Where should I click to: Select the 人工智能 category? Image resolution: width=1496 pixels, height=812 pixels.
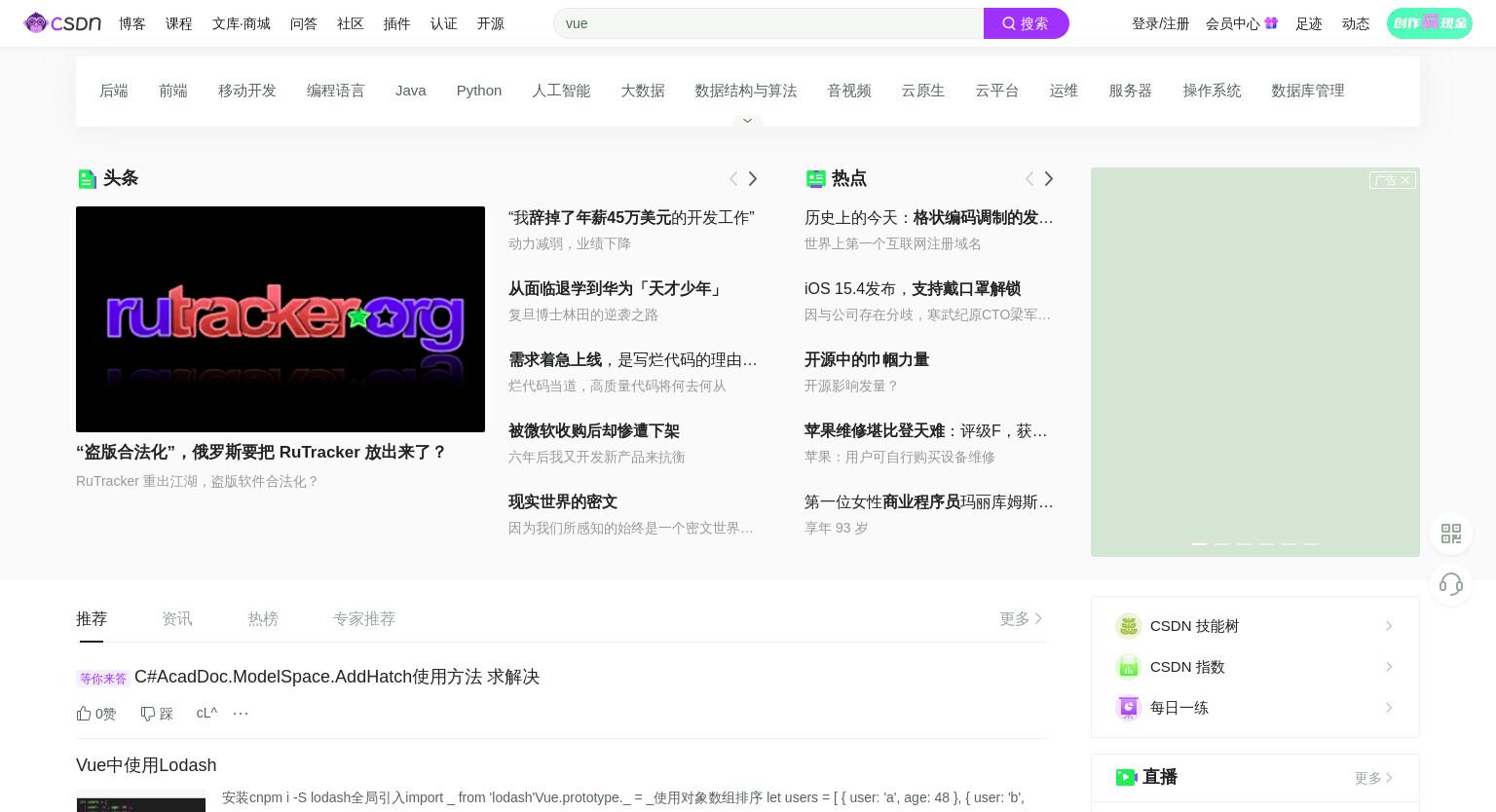[561, 91]
